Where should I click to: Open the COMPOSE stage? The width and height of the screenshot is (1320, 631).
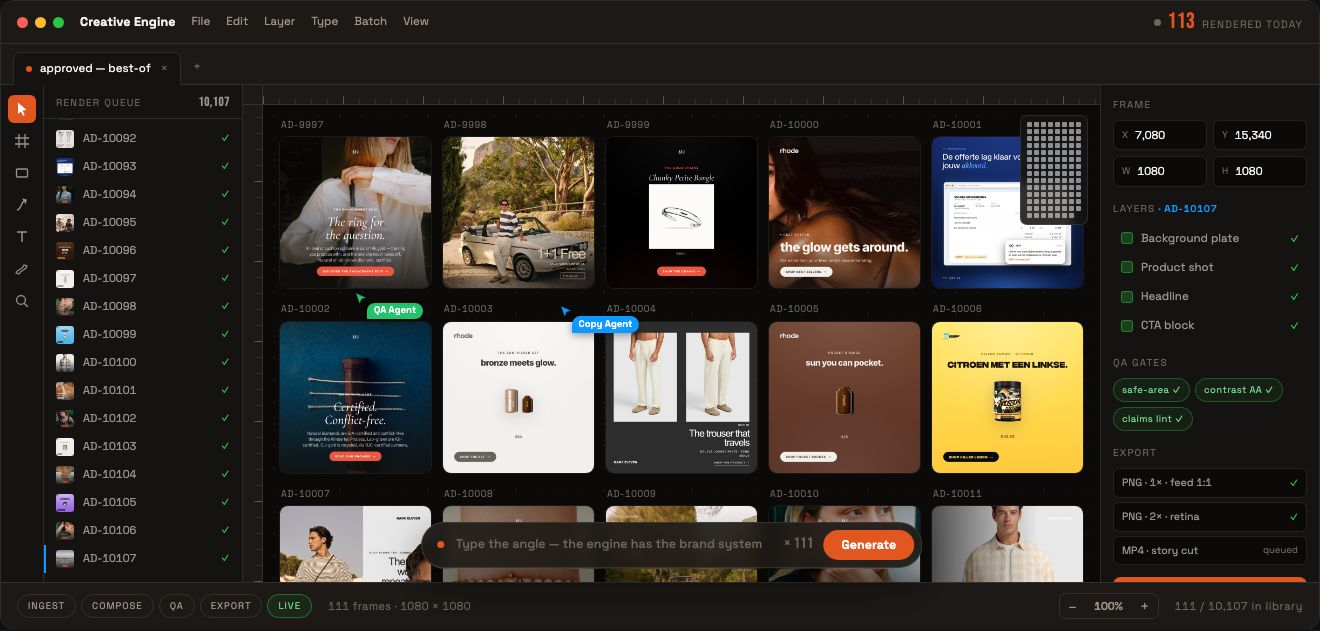117,606
